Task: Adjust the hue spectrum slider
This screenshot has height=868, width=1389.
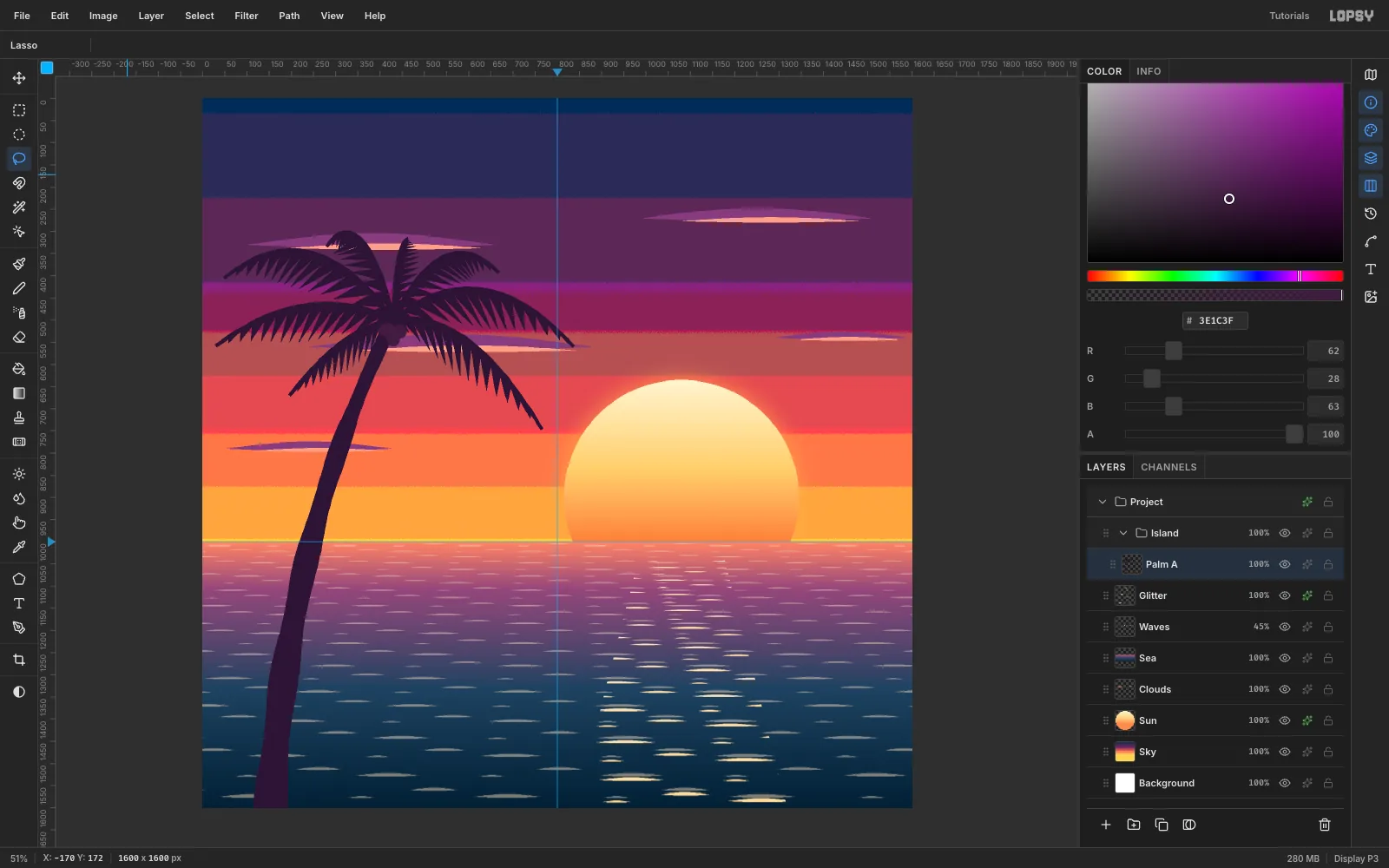Action: (1215, 276)
